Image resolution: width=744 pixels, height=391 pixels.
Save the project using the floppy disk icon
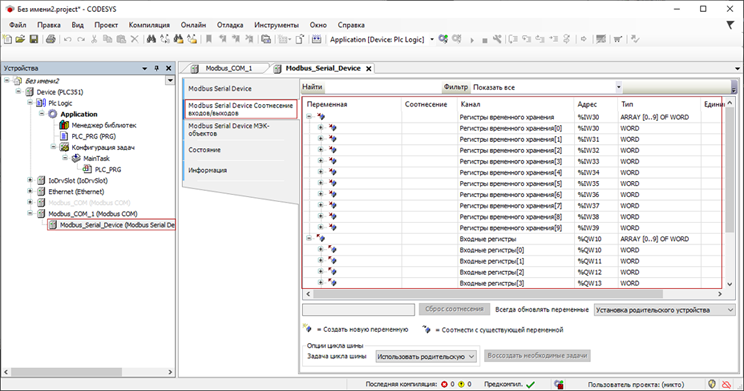click(x=34, y=39)
